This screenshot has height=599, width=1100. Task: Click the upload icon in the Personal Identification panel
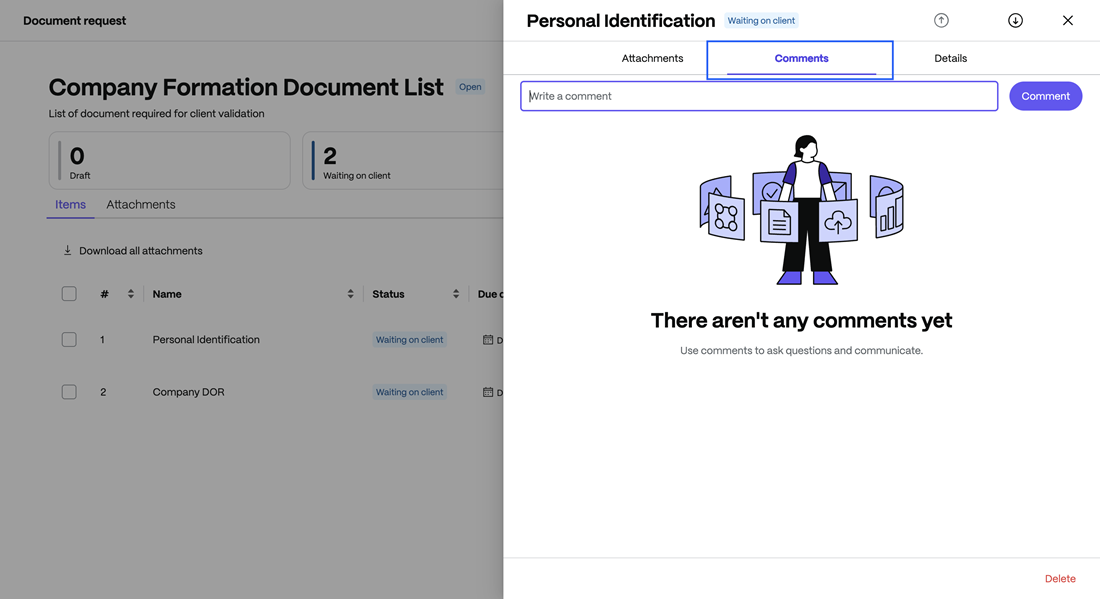click(941, 19)
